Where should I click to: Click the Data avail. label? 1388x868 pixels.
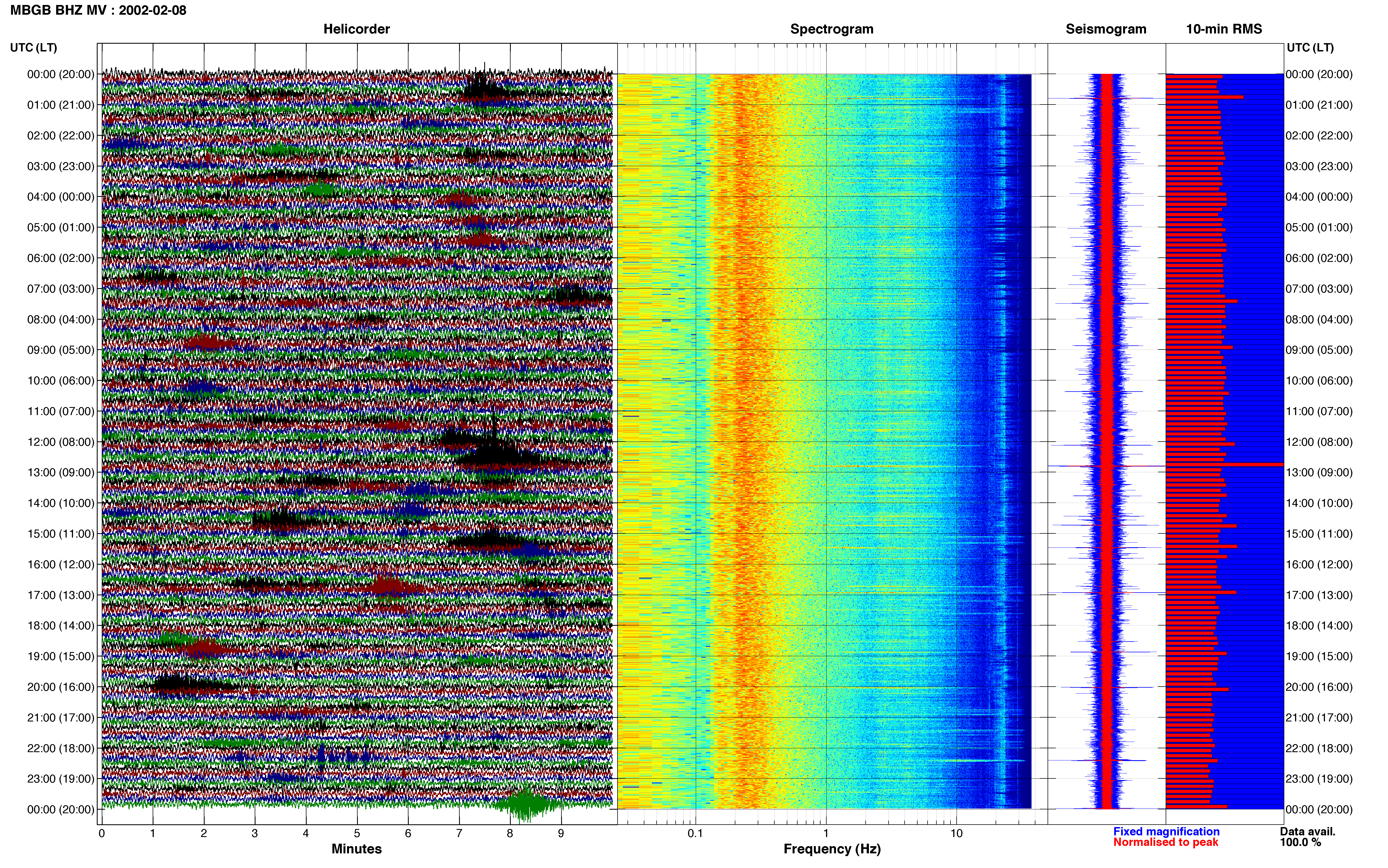(1308, 831)
